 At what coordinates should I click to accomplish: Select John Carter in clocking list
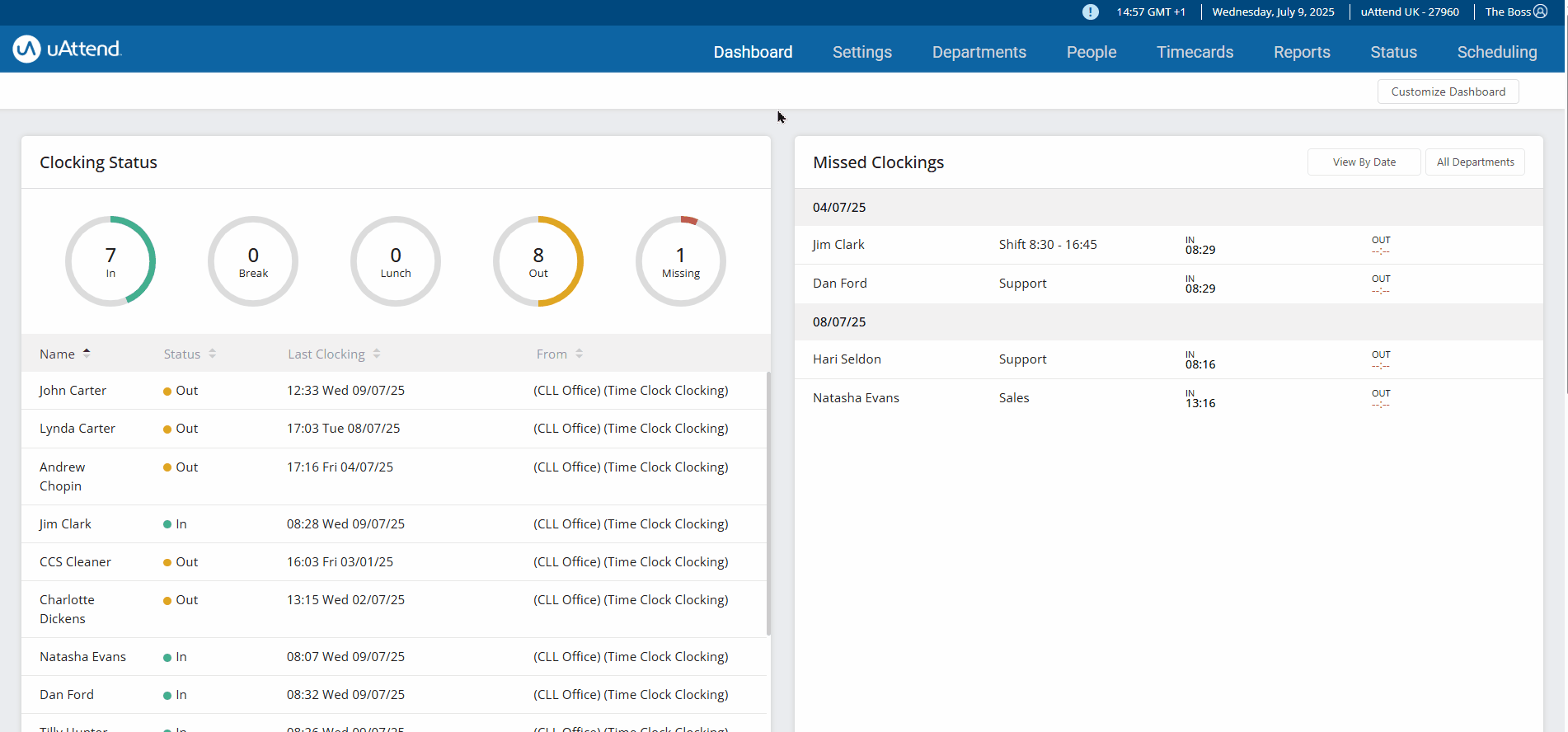click(x=73, y=391)
